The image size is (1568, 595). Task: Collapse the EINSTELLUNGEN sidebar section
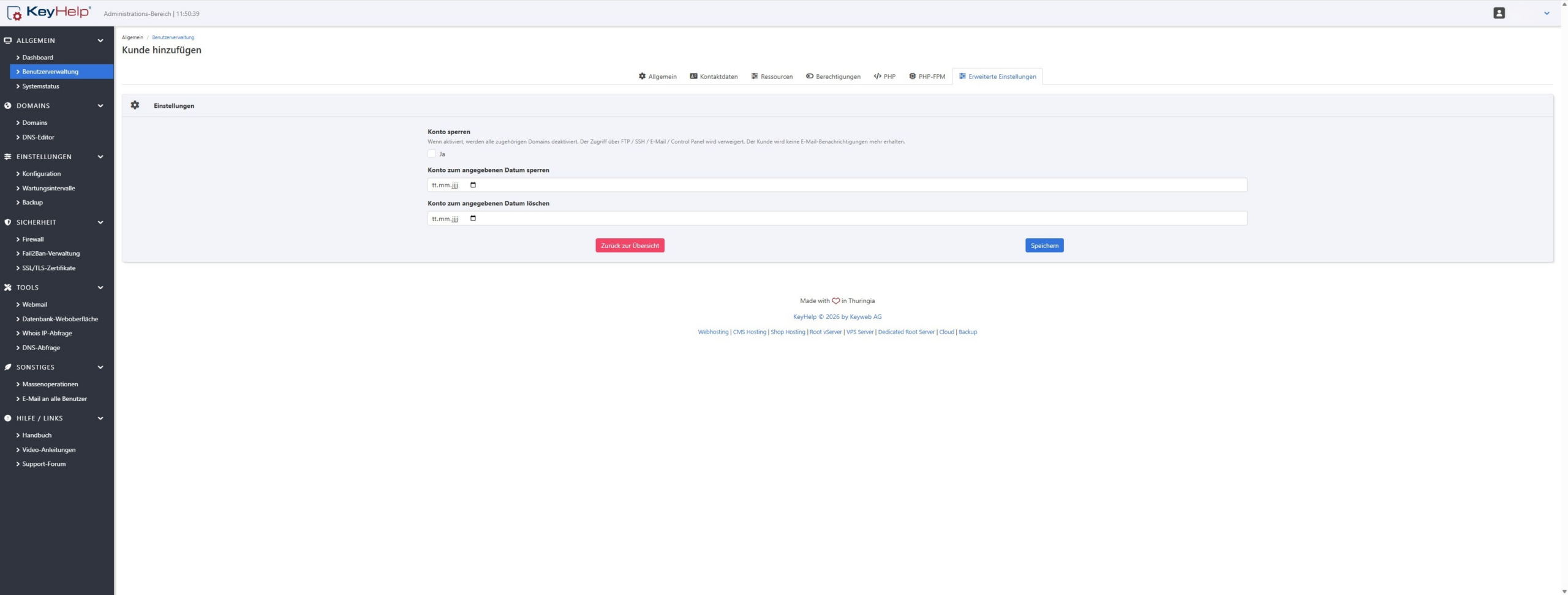(x=100, y=157)
